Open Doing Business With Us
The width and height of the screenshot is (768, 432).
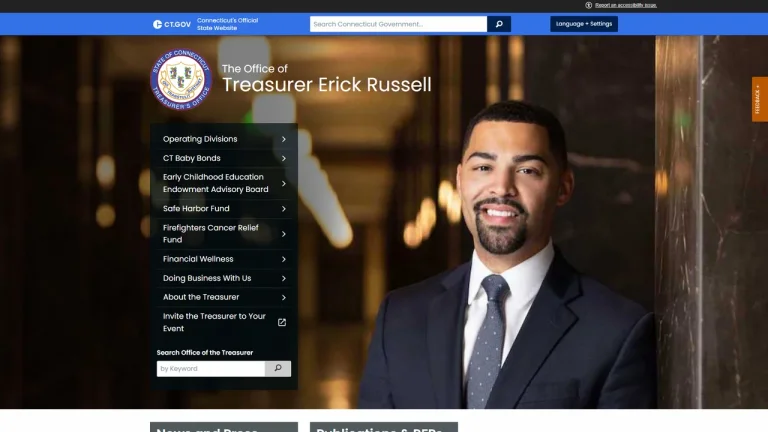(x=207, y=278)
